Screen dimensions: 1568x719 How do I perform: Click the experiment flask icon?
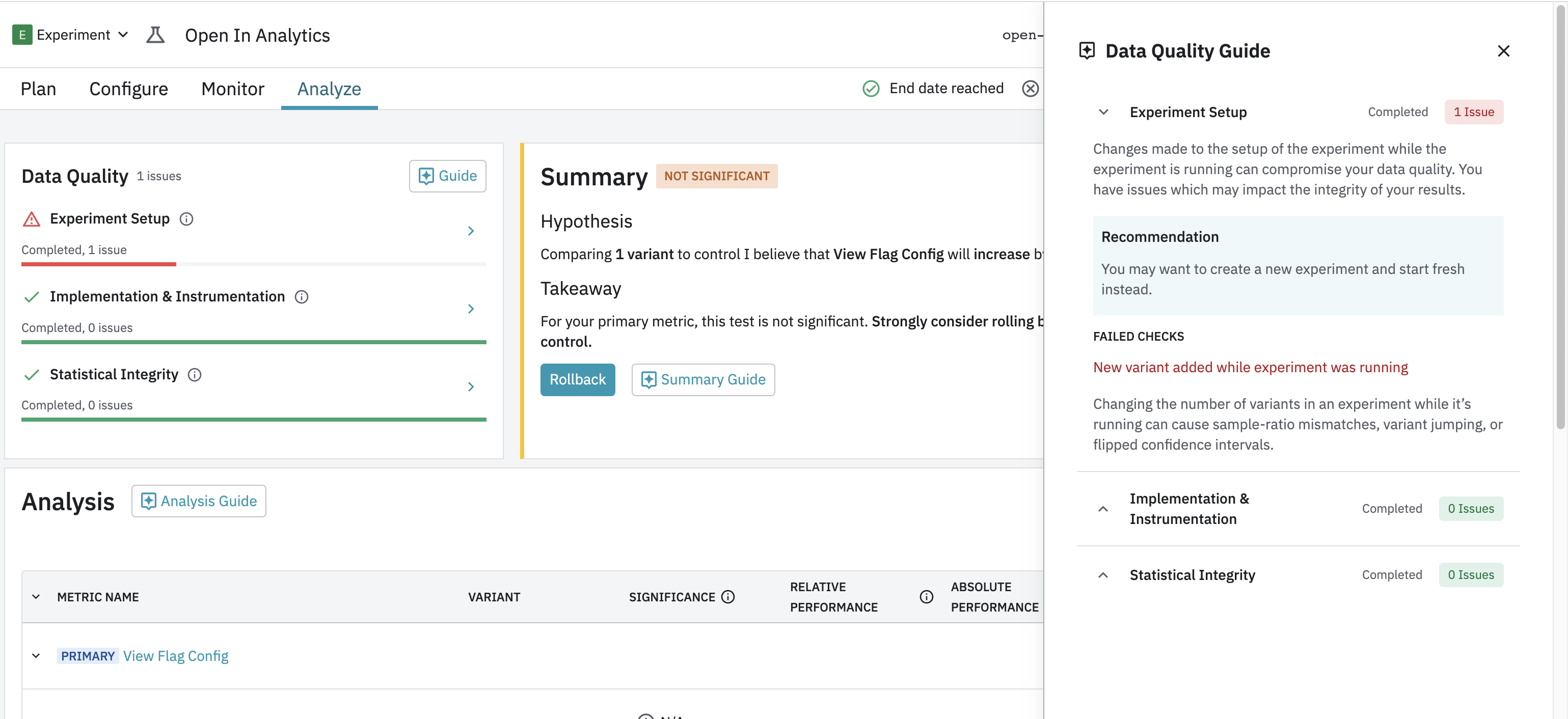coord(155,35)
